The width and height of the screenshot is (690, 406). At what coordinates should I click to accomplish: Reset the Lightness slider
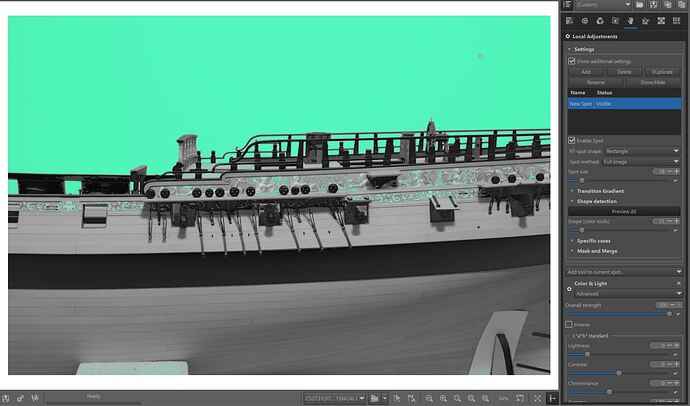pos(676,355)
